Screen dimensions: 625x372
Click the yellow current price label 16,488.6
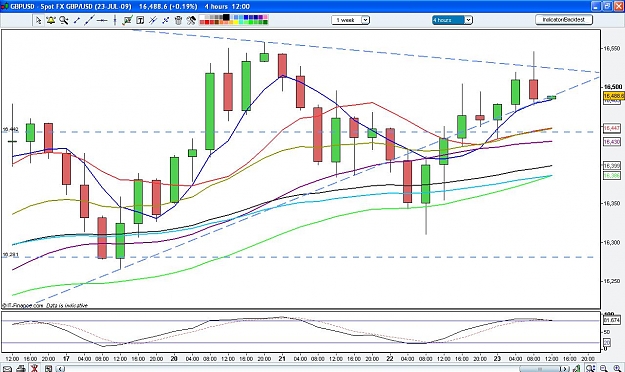coord(614,96)
